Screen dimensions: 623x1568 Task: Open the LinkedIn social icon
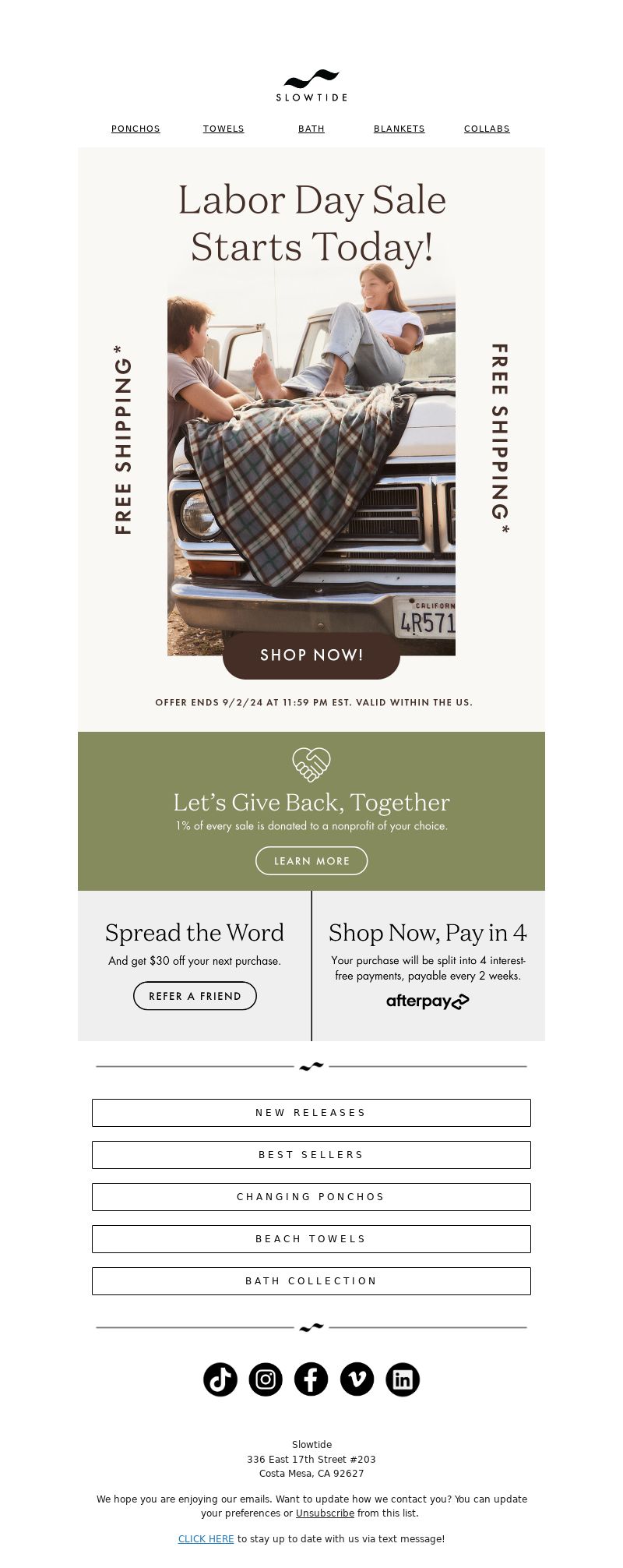(403, 1379)
